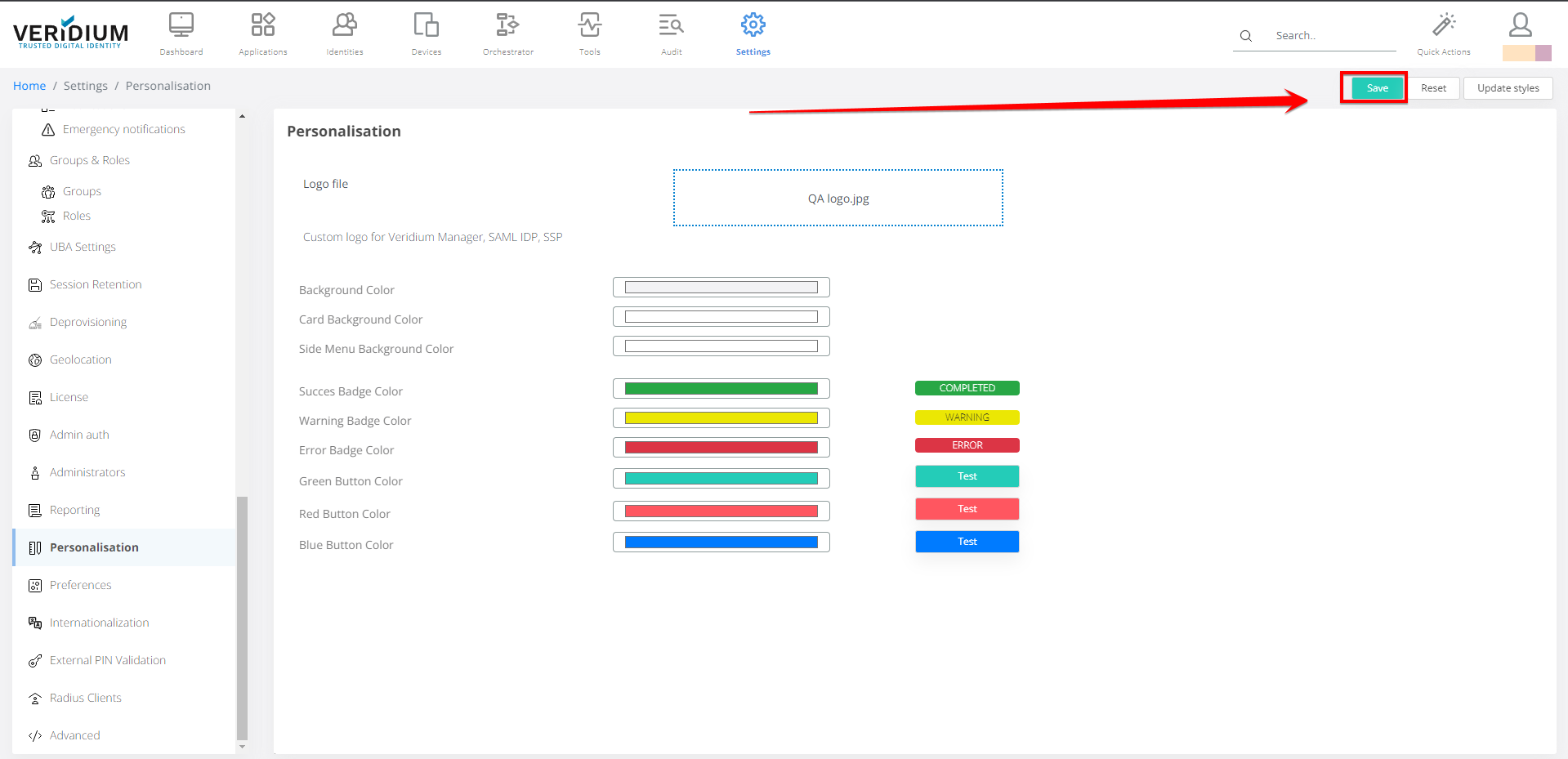Image resolution: width=1568 pixels, height=759 pixels.
Task: Open the Preferences sidebar item
Action: 80,585
